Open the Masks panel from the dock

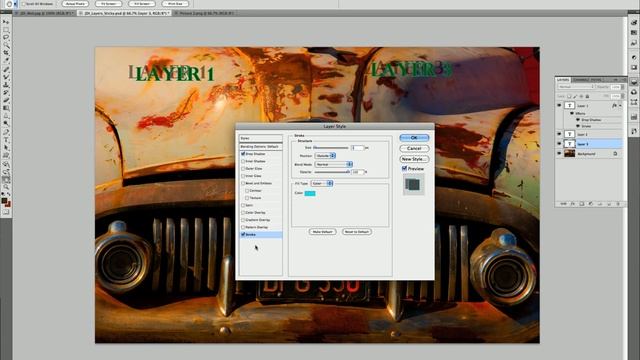pyautogui.click(x=633, y=67)
